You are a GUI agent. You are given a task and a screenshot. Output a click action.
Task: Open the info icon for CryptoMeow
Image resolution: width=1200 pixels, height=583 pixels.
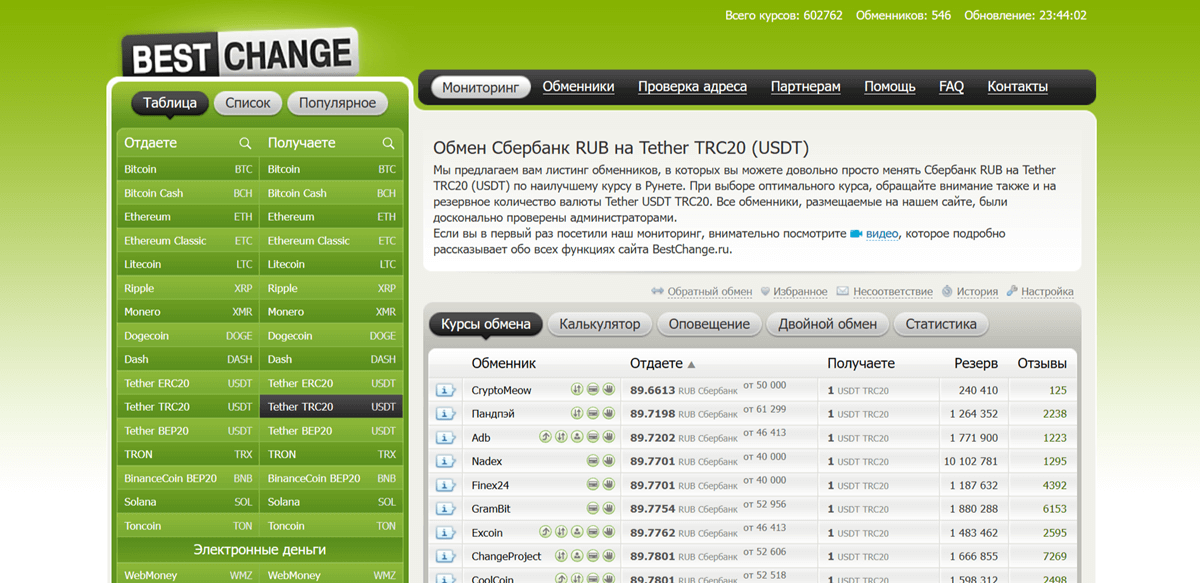[445, 390]
